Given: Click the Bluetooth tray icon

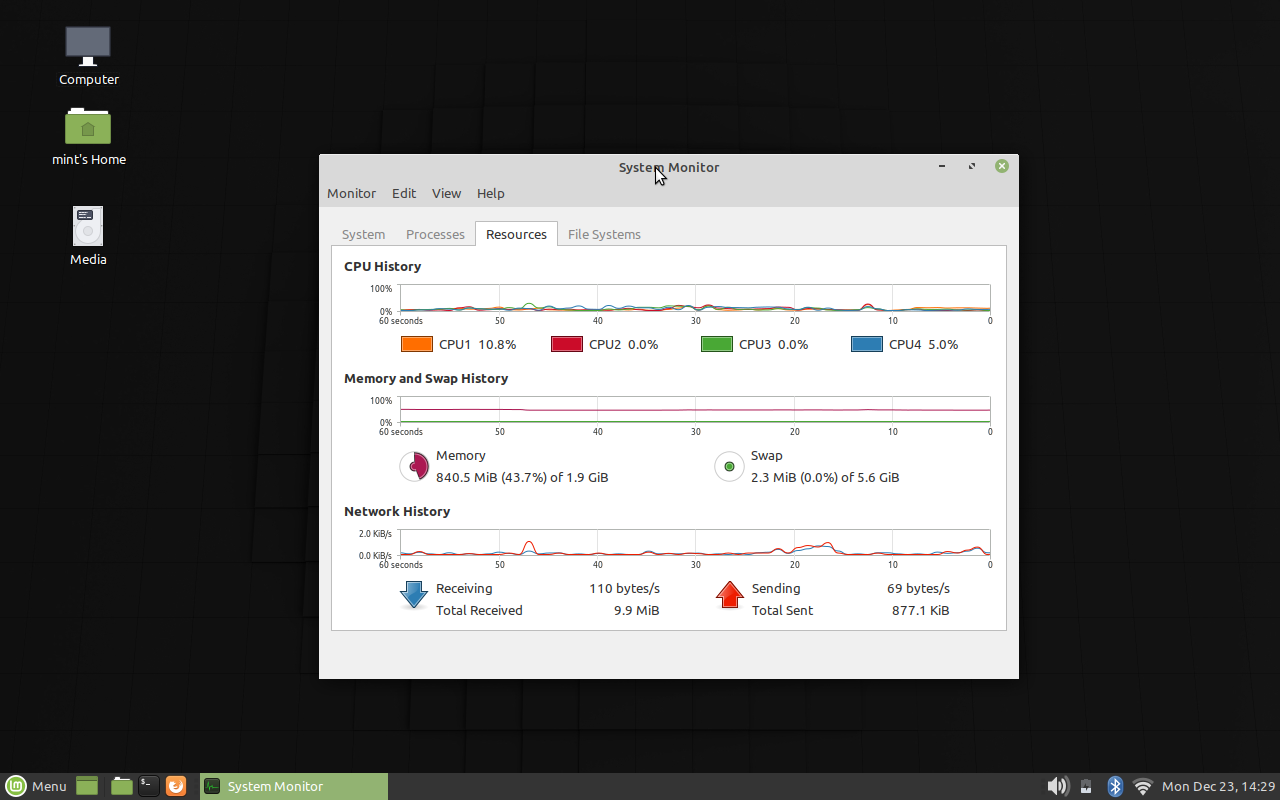Looking at the screenshot, I should 1114,786.
